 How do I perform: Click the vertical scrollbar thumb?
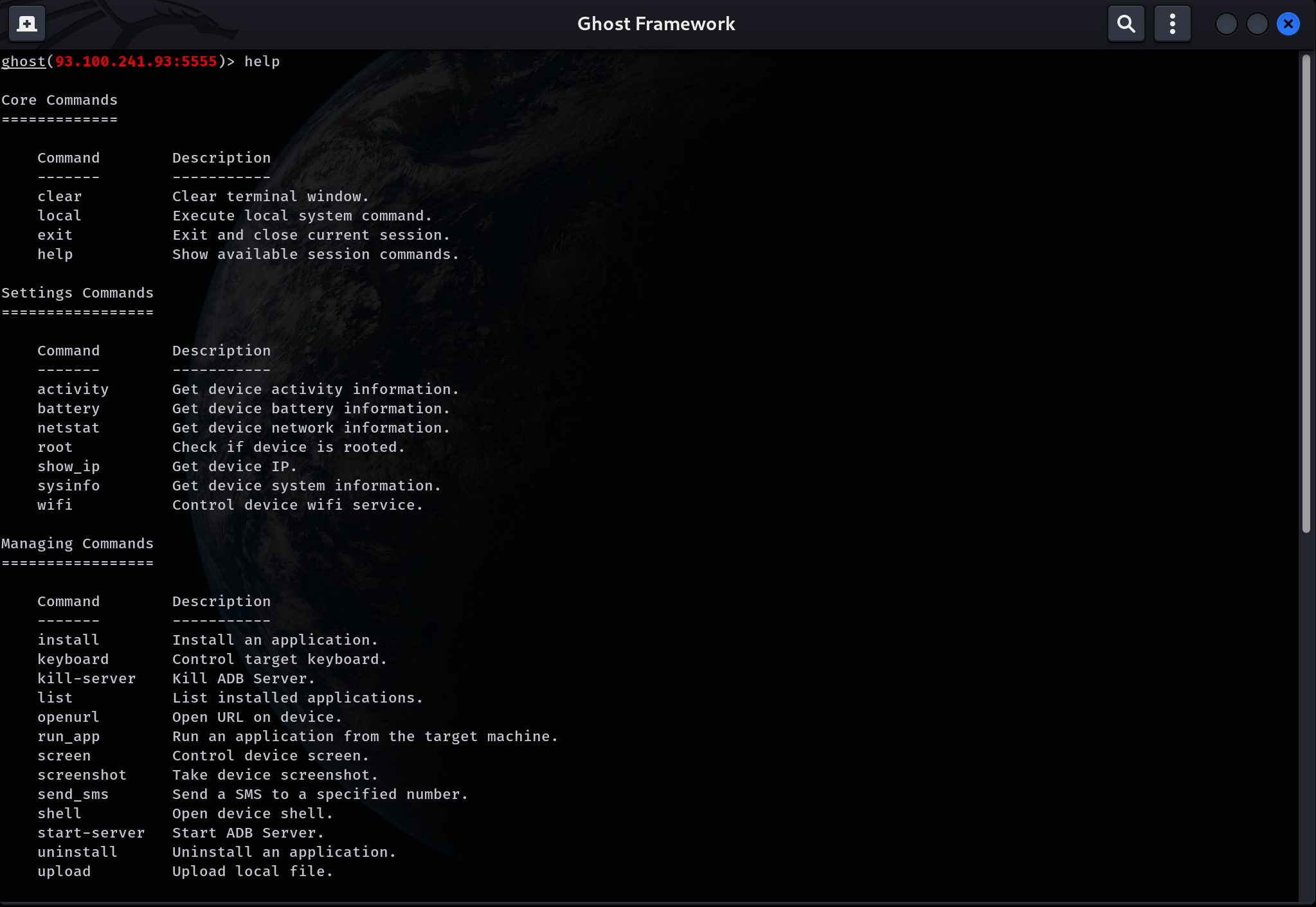pyautogui.click(x=1306, y=293)
